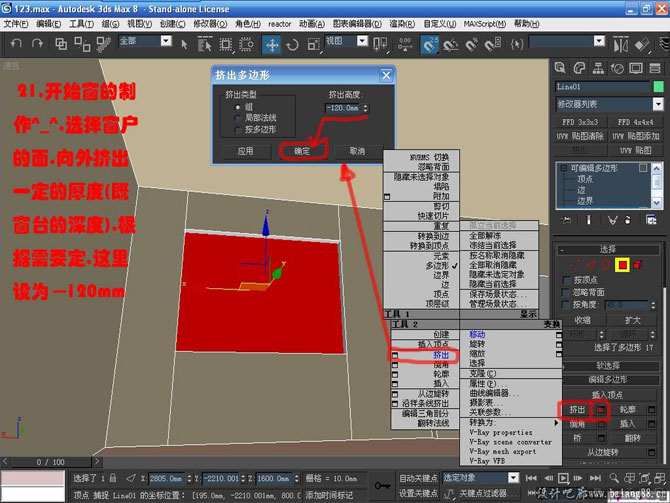Select Polygon sub-object level icon
This screenshot has height=503, width=670.
[623, 265]
